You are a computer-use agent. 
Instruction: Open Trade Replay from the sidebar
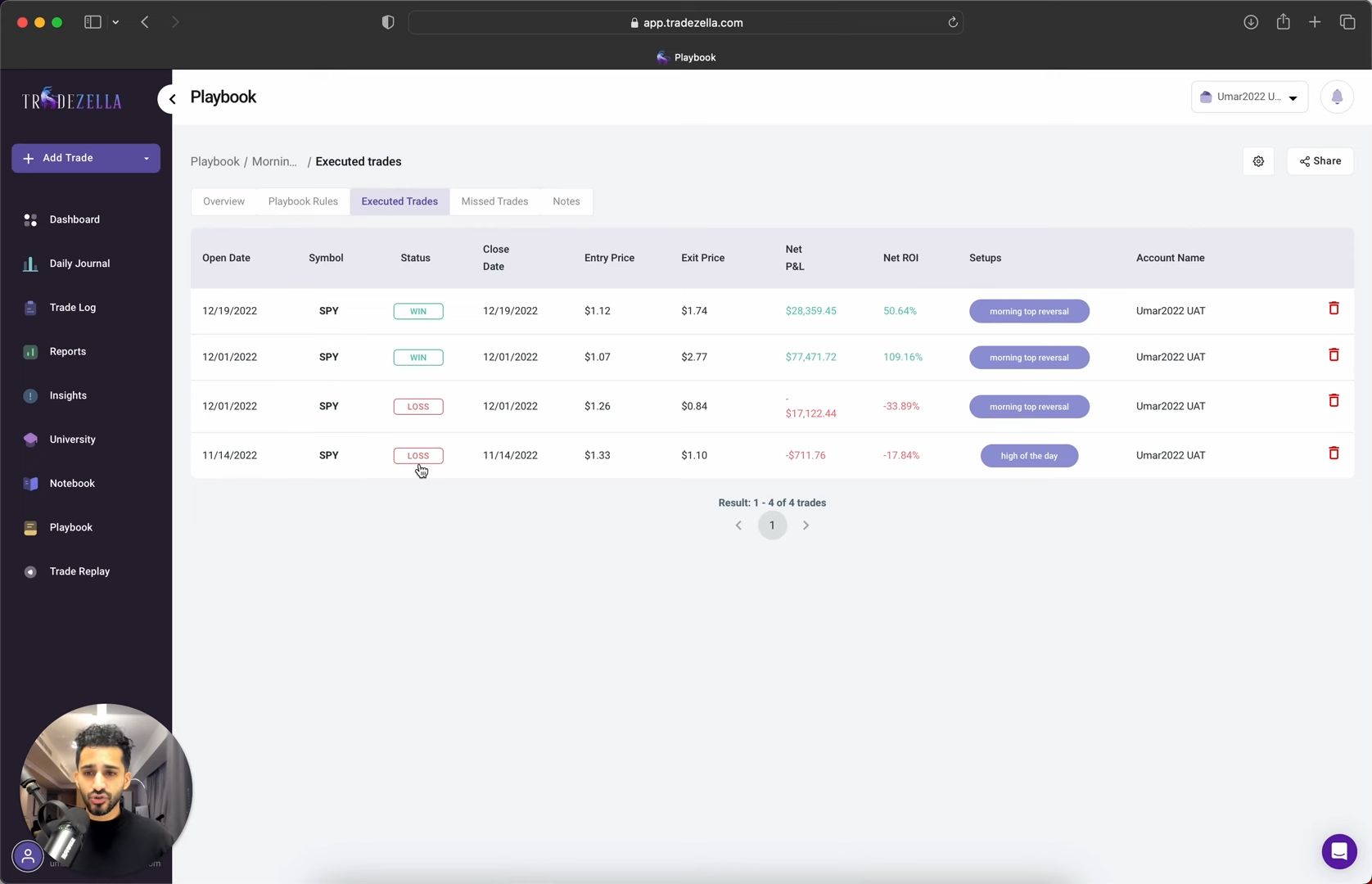click(x=79, y=571)
